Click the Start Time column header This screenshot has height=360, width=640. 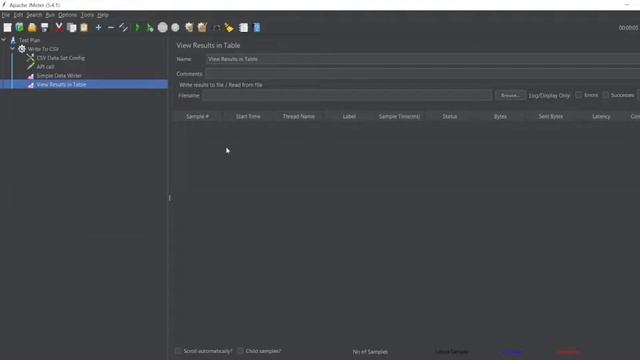coord(248,116)
